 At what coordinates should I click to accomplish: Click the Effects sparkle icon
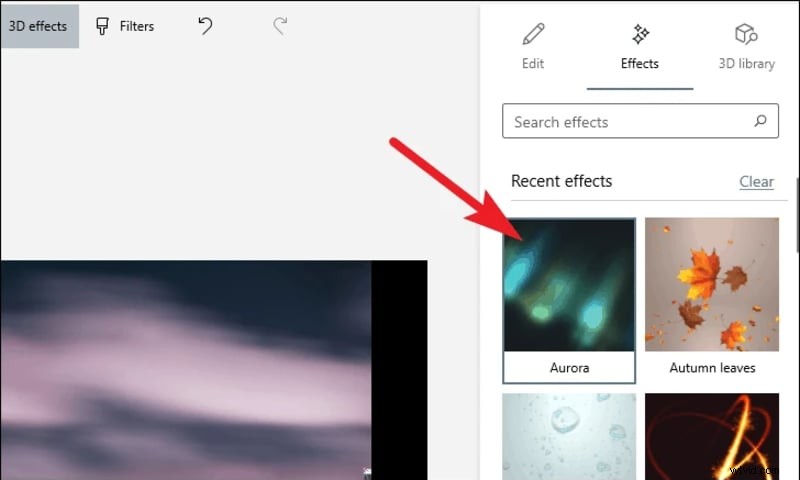coord(640,34)
